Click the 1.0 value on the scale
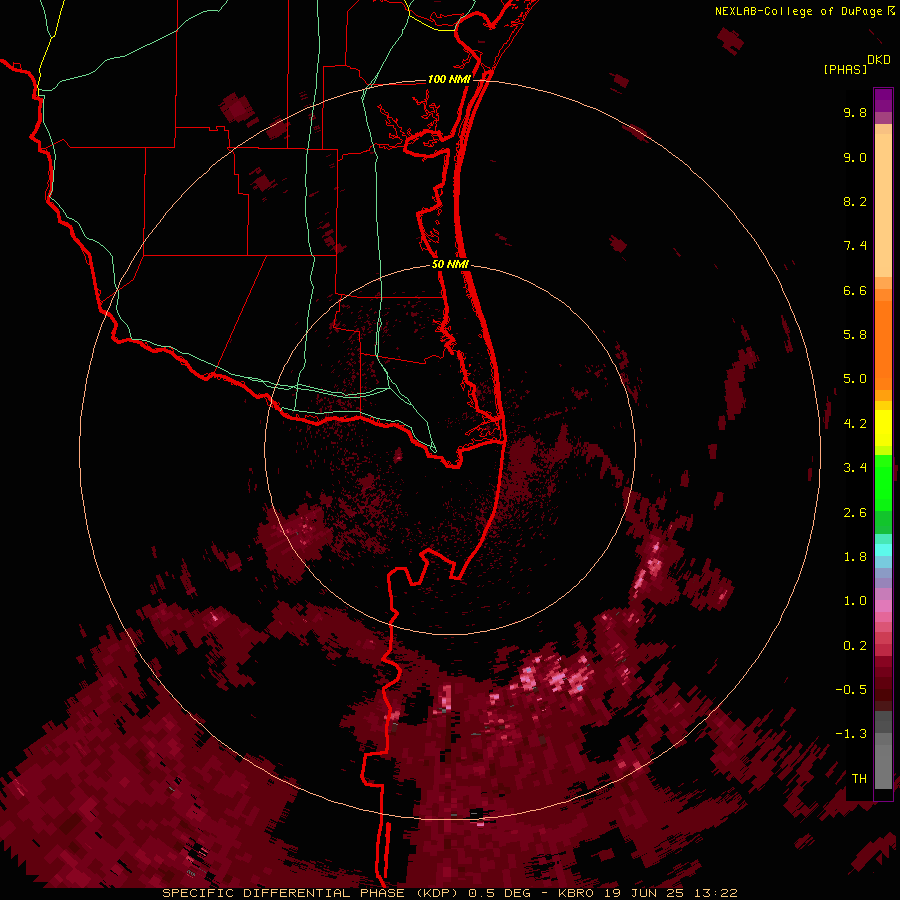 point(855,601)
